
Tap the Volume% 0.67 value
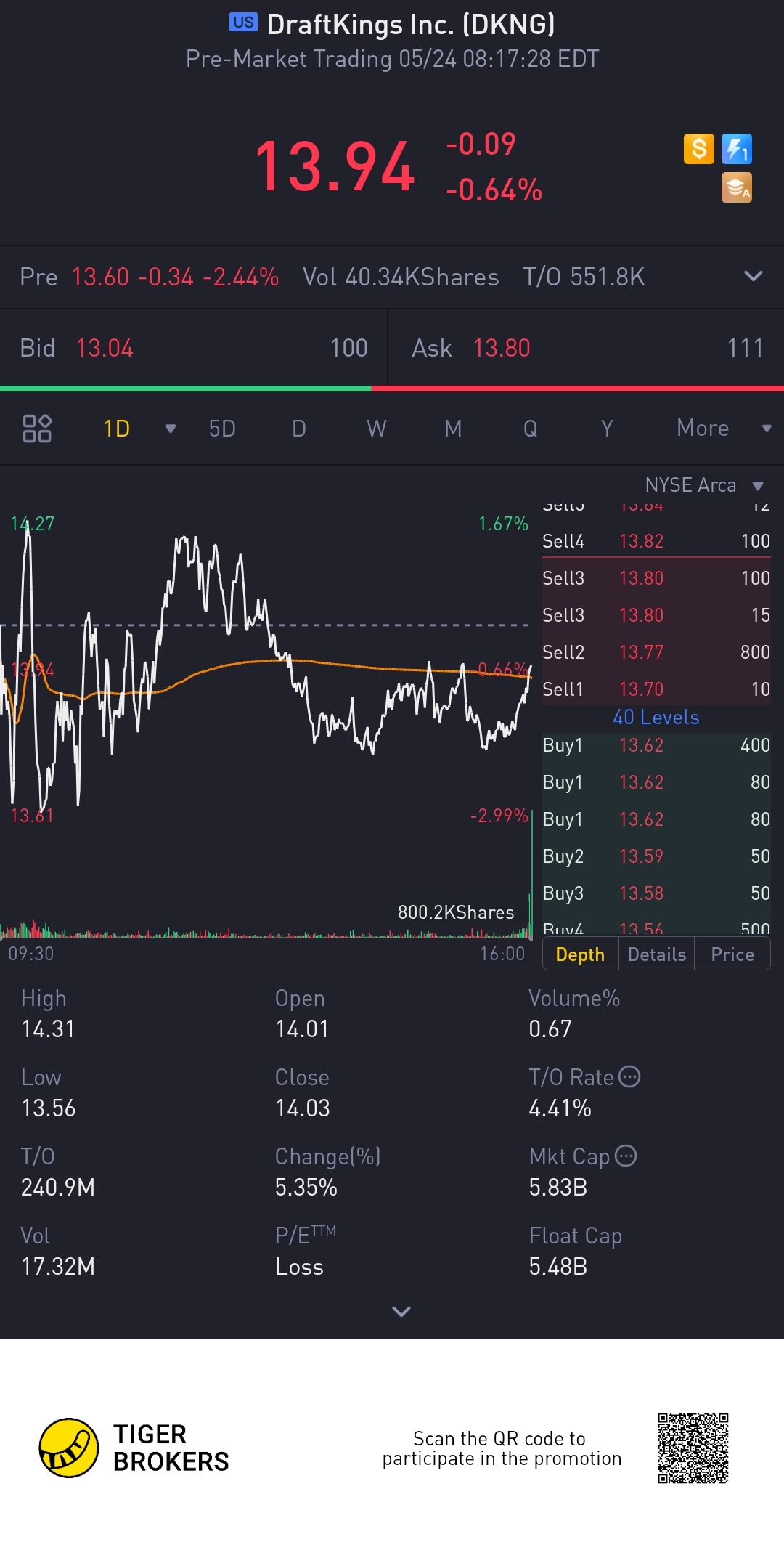(x=550, y=1029)
